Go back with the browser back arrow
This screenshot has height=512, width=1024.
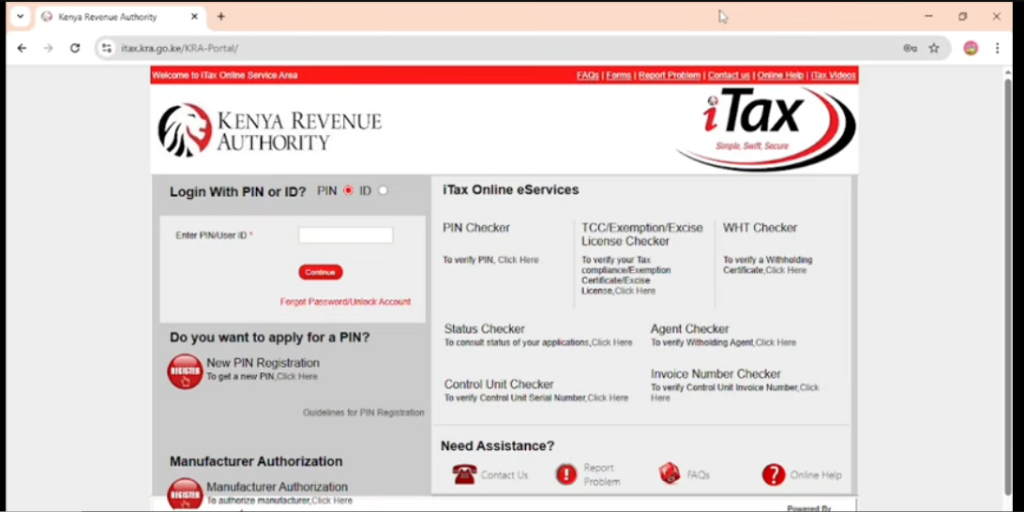22,48
